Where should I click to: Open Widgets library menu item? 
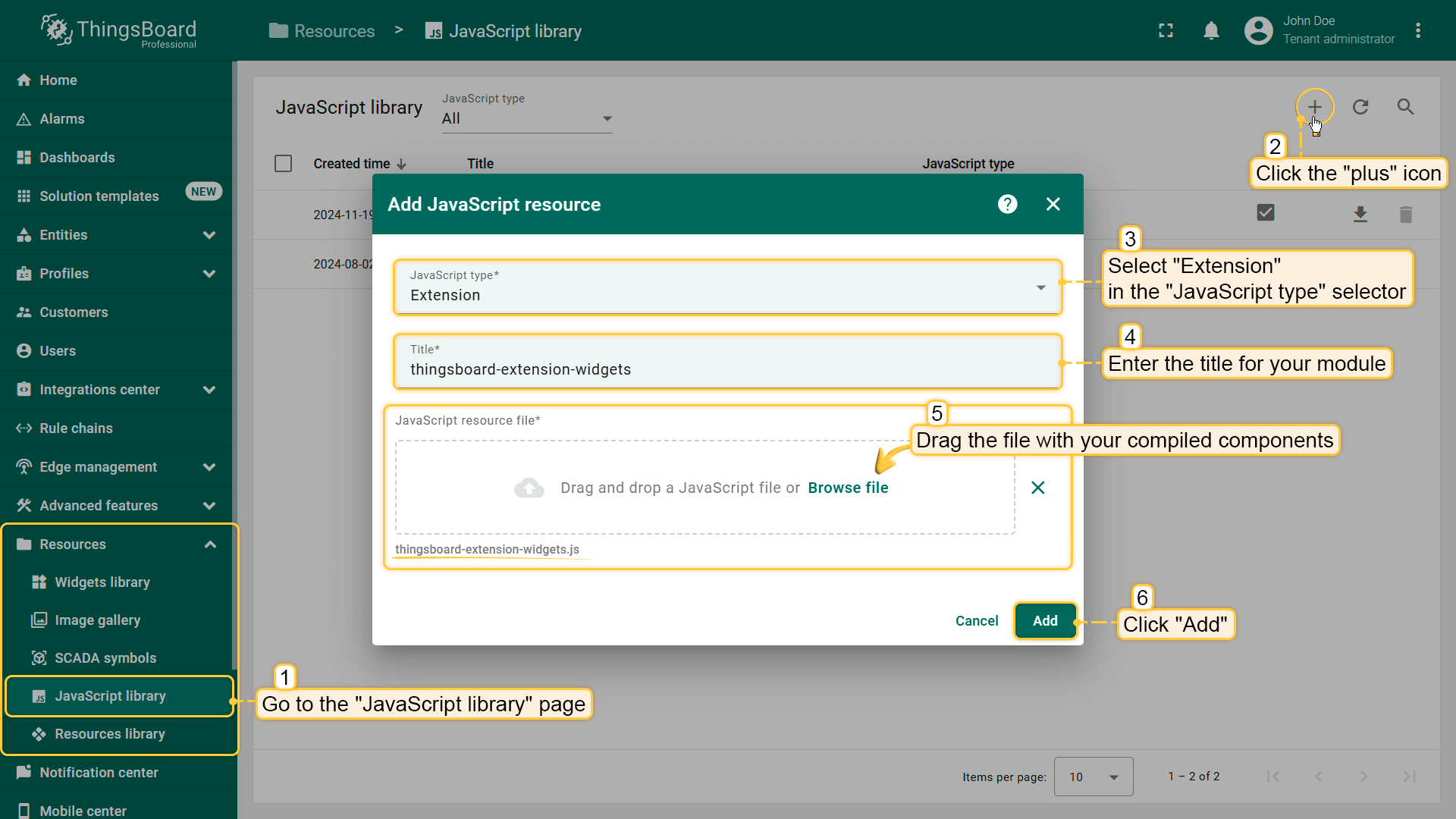pos(102,582)
